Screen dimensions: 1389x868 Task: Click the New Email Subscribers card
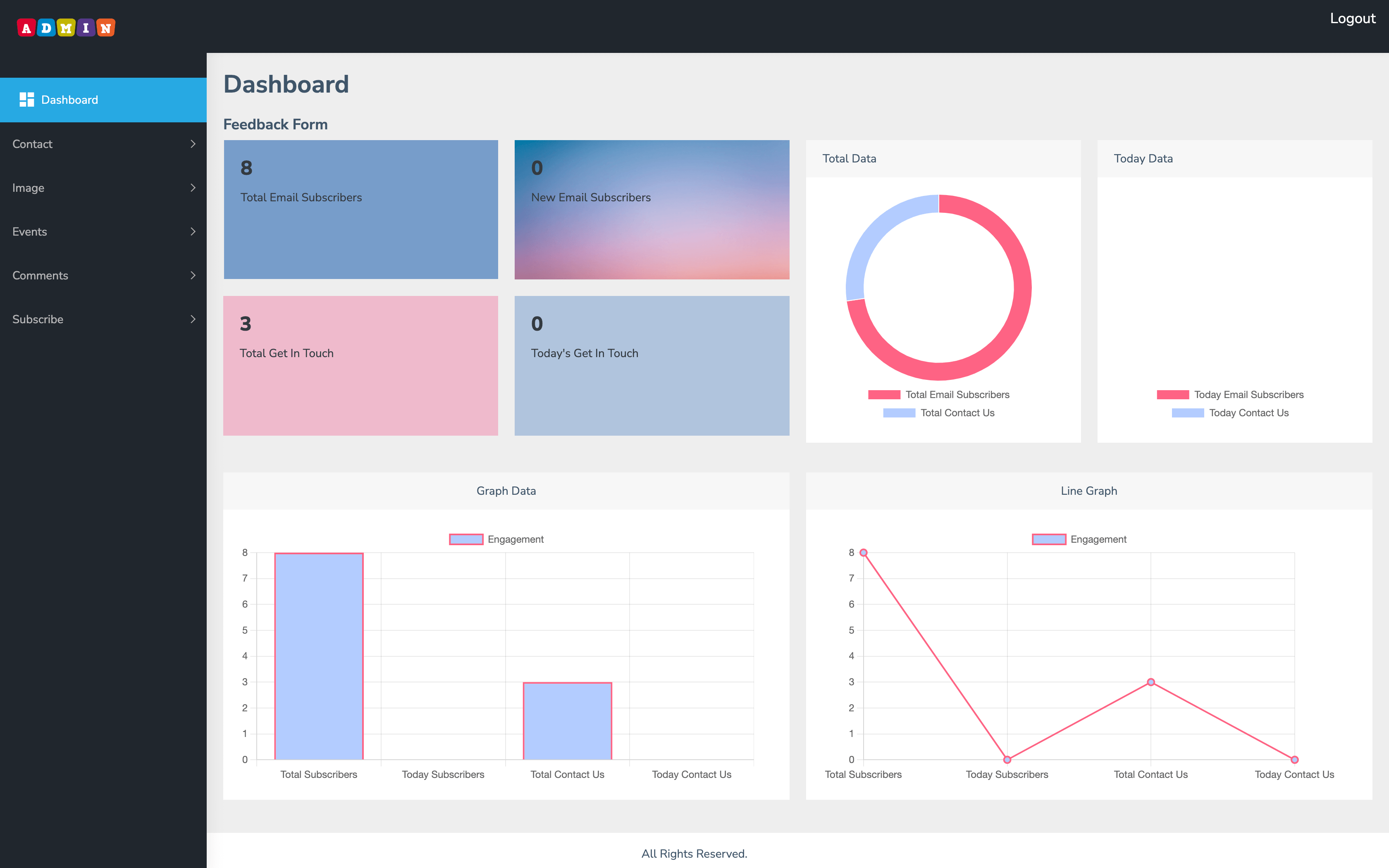click(x=652, y=210)
